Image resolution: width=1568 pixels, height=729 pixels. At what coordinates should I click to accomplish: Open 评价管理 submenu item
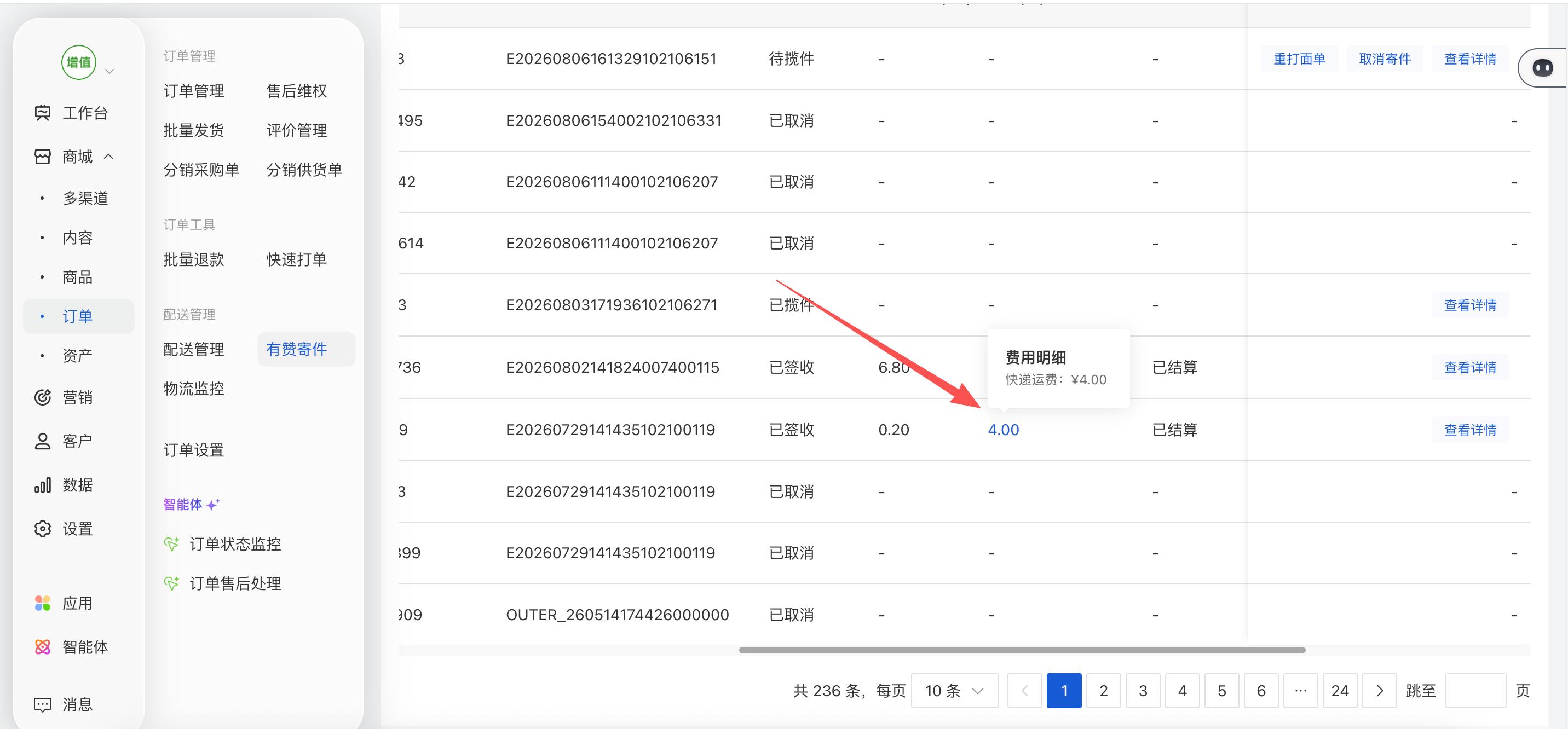point(296,130)
